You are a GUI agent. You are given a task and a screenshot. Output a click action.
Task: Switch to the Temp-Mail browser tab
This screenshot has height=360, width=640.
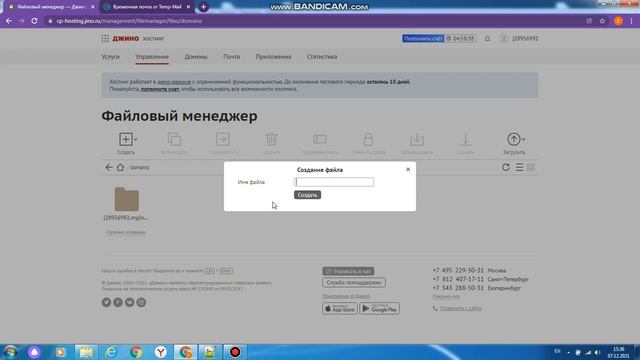pyautogui.click(x=147, y=7)
